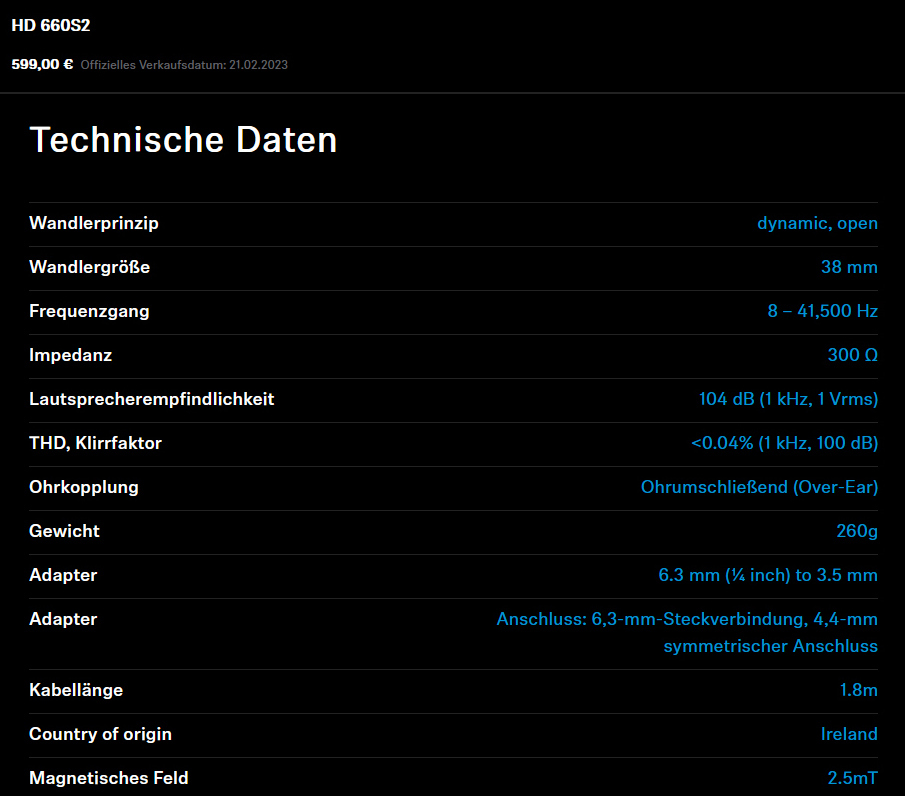The height and width of the screenshot is (796, 905).
Task: Select the Frequenzgang label
Action: coord(89,311)
